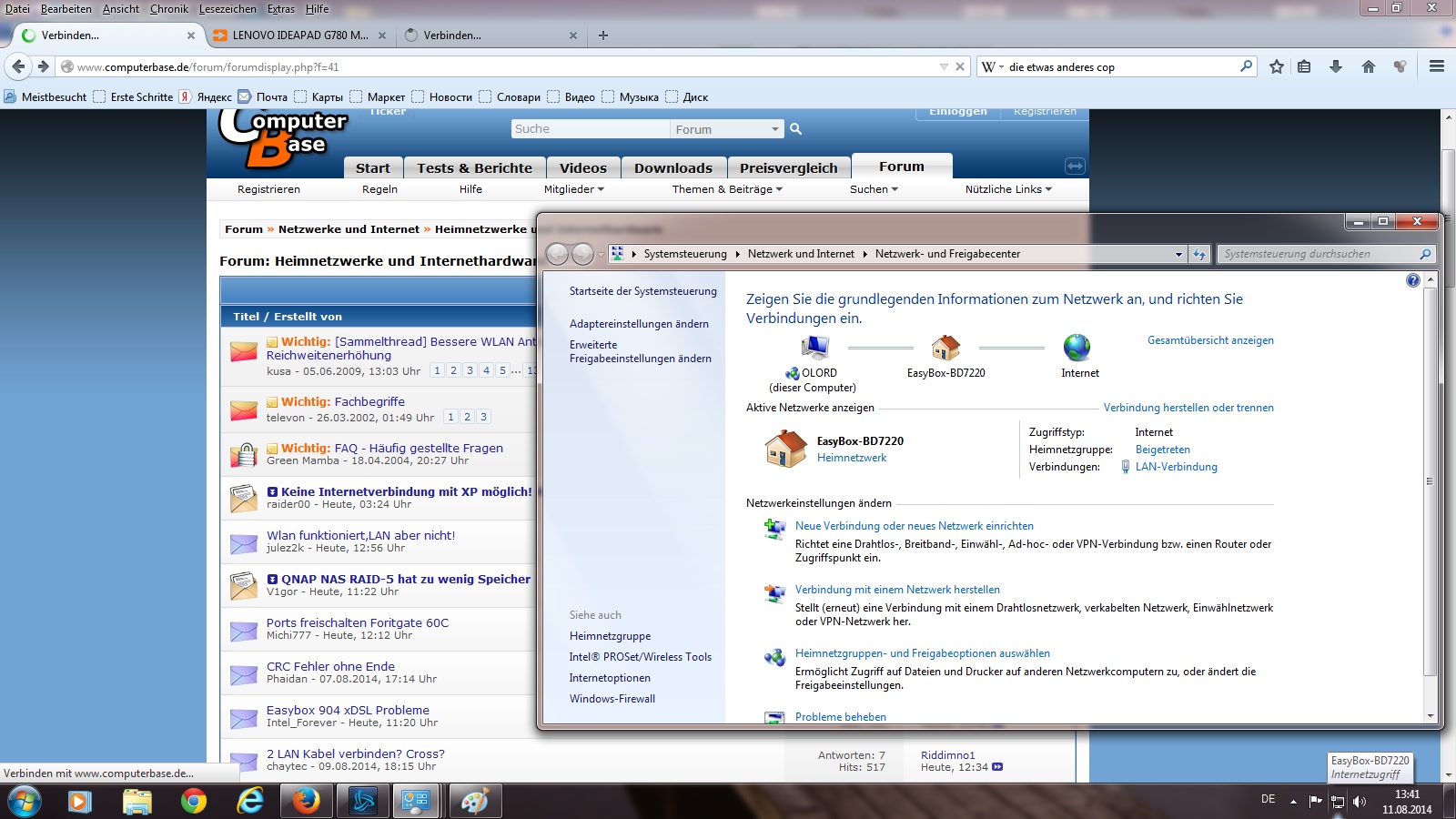The height and width of the screenshot is (819, 1456).
Task: Click Firefox's forward navigation arrow
Action: (42, 66)
